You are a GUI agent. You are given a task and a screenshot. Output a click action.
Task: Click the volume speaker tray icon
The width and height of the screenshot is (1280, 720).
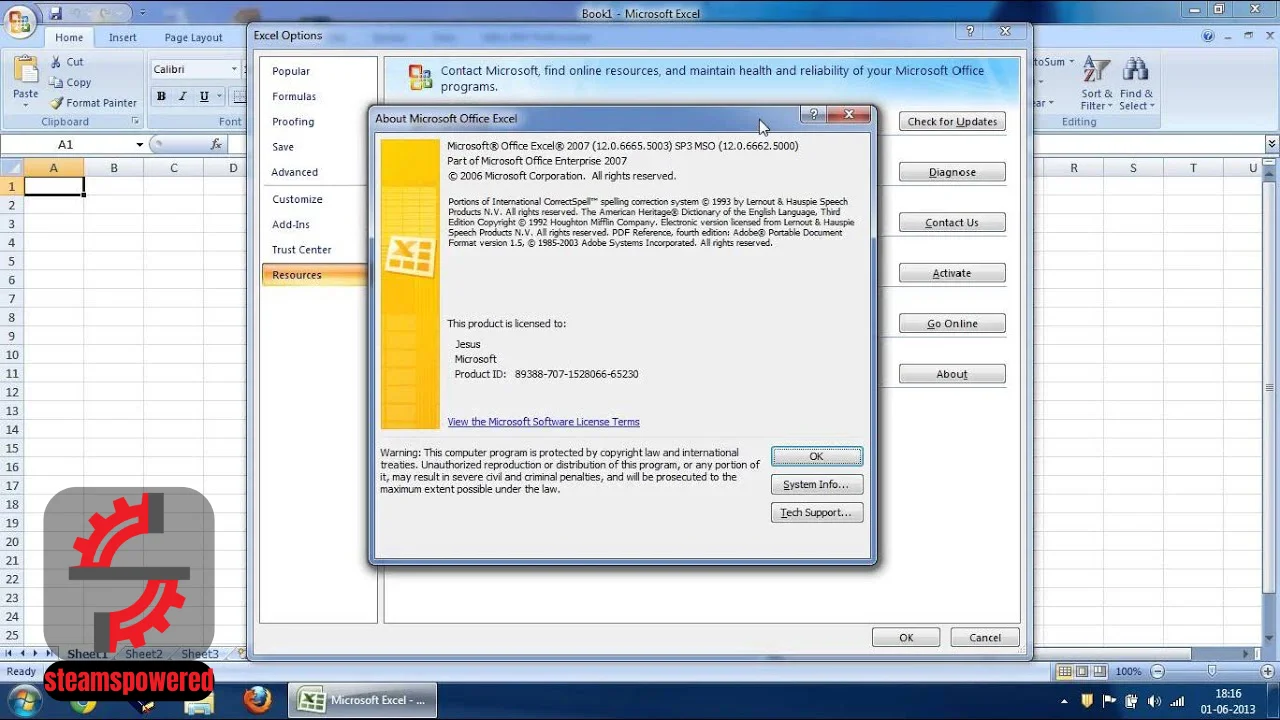tap(1154, 701)
